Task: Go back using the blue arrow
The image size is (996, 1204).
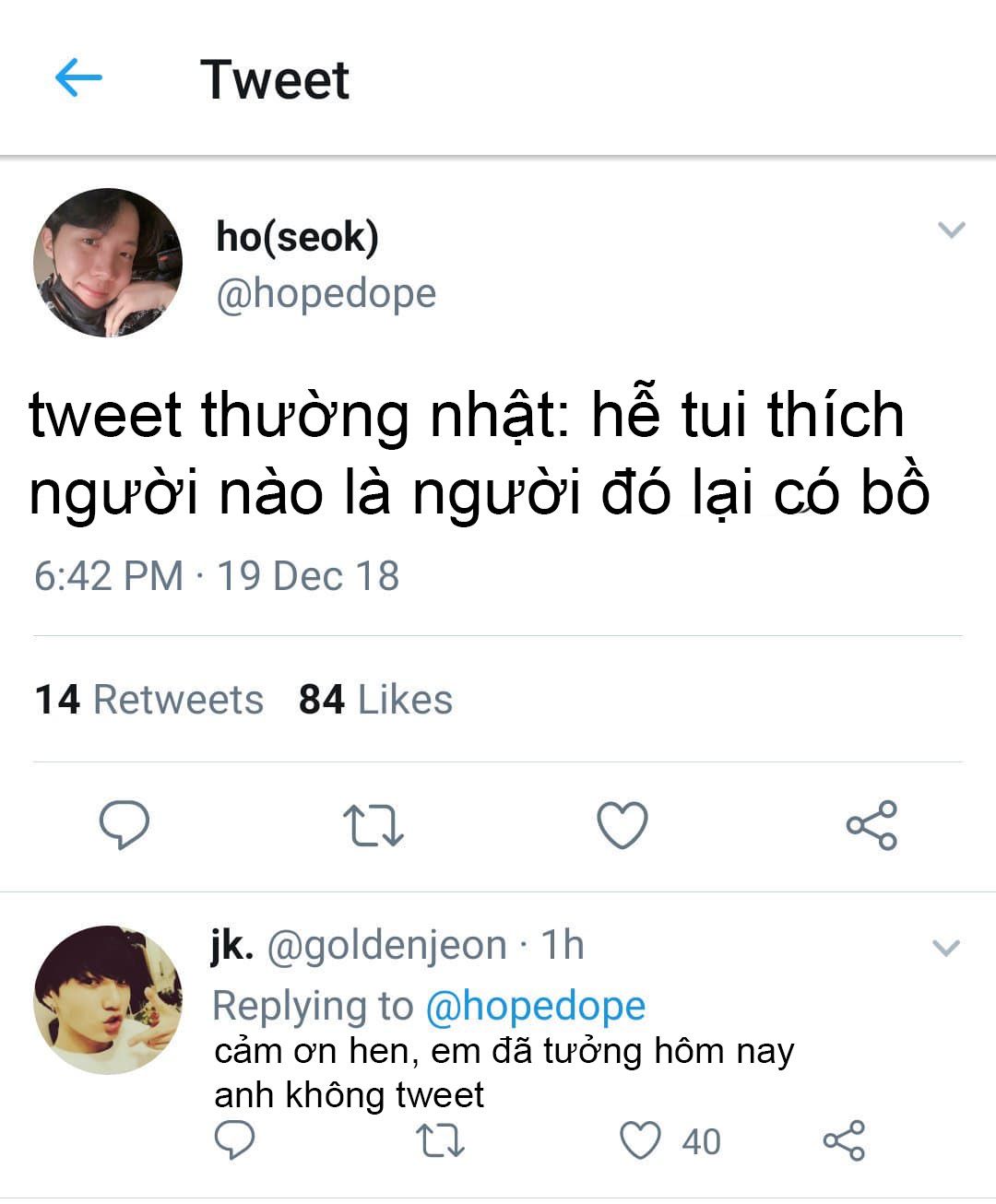Action: (78, 78)
